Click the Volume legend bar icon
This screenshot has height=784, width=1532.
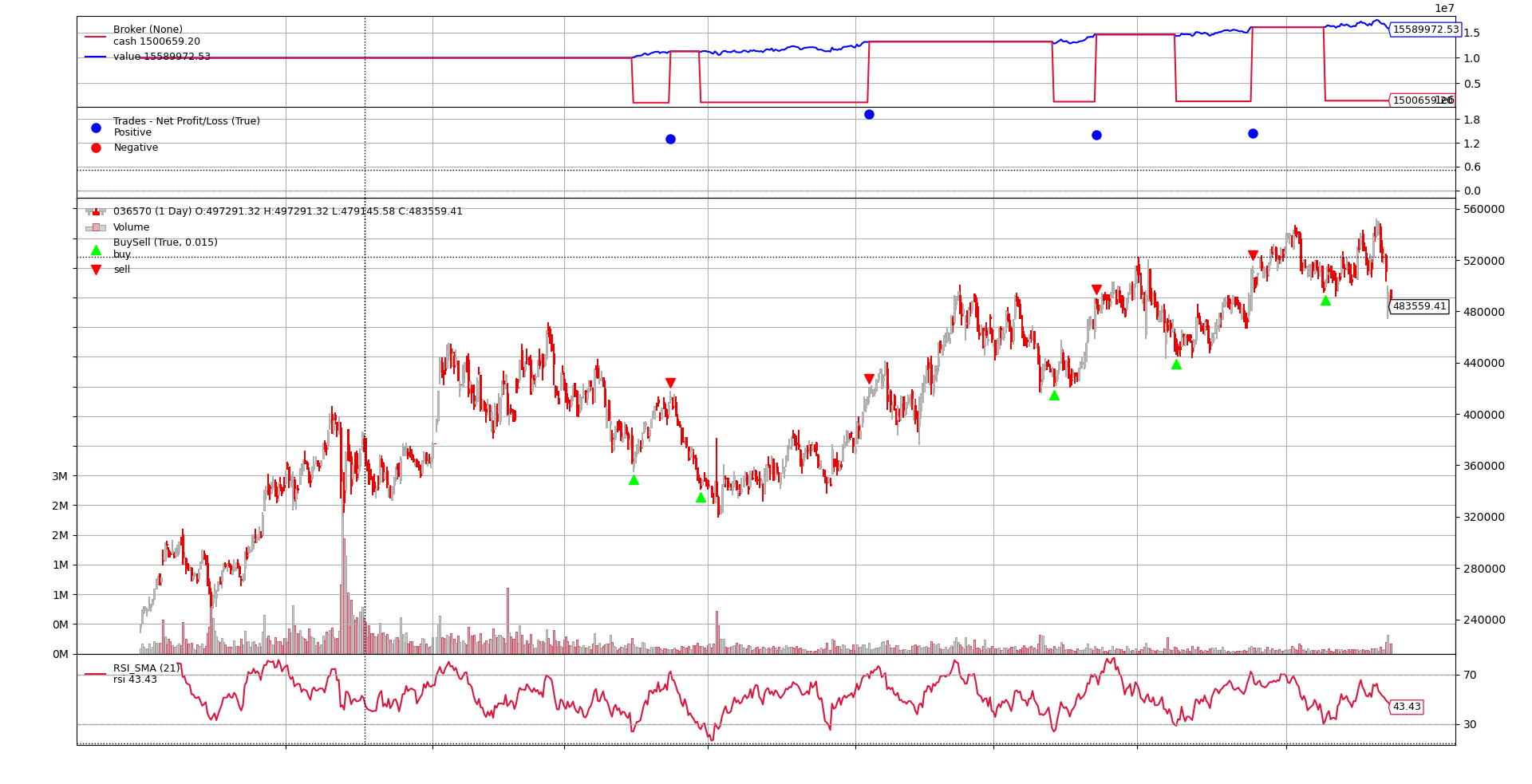[x=96, y=227]
